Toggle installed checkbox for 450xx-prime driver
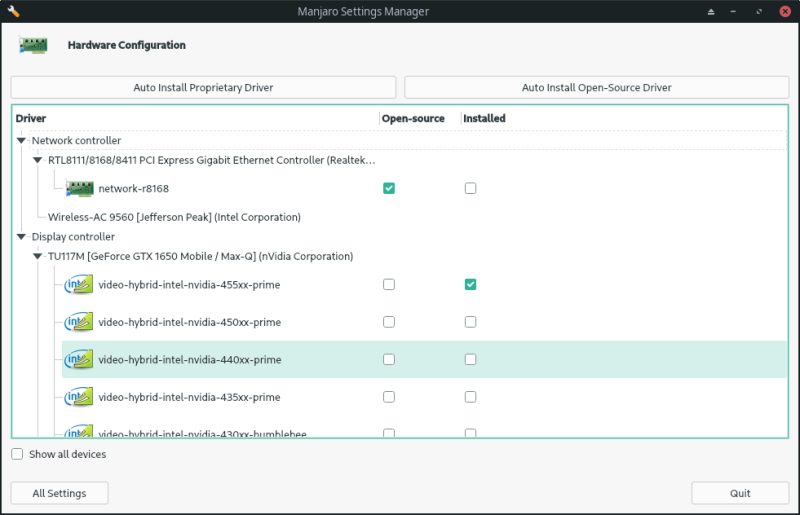Viewport: 800px width, 515px height. (470, 322)
